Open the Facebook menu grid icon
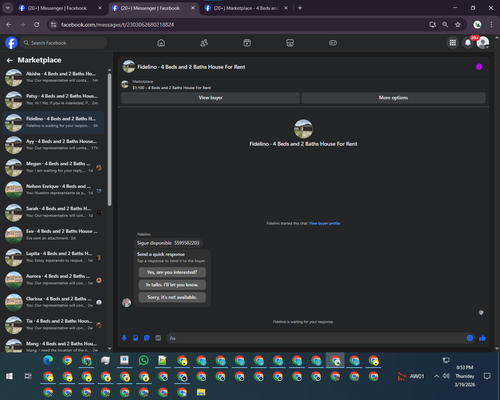The image size is (500, 400). [x=453, y=43]
